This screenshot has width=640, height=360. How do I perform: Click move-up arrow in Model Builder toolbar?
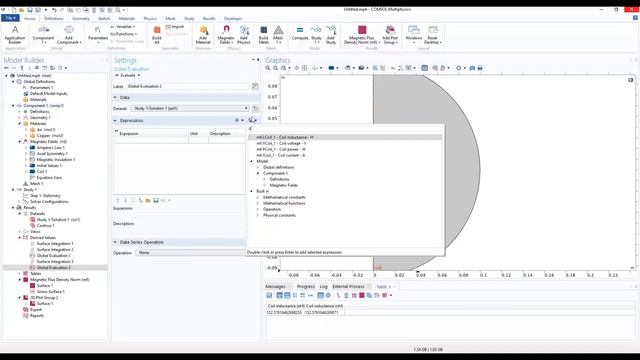click(22, 68)
